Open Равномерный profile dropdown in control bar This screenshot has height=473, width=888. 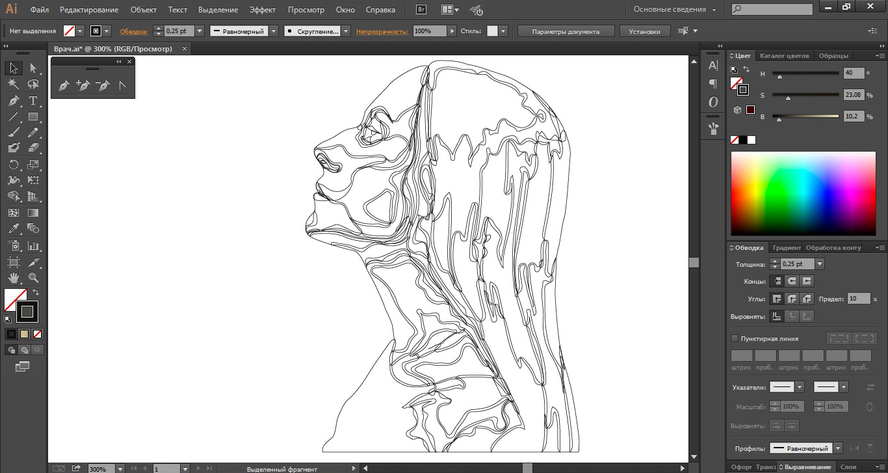point(274,31)
